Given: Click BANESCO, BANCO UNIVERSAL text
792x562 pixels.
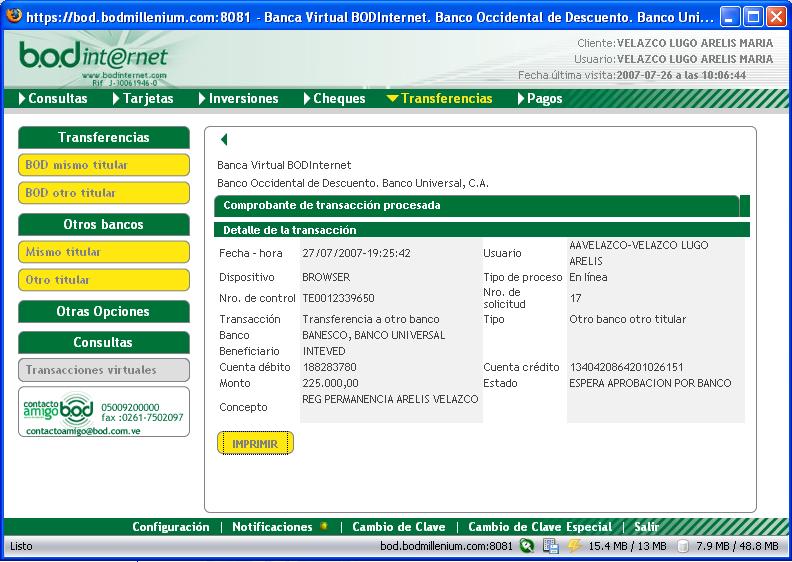Looking at the screenshot, I should [374, 335].
